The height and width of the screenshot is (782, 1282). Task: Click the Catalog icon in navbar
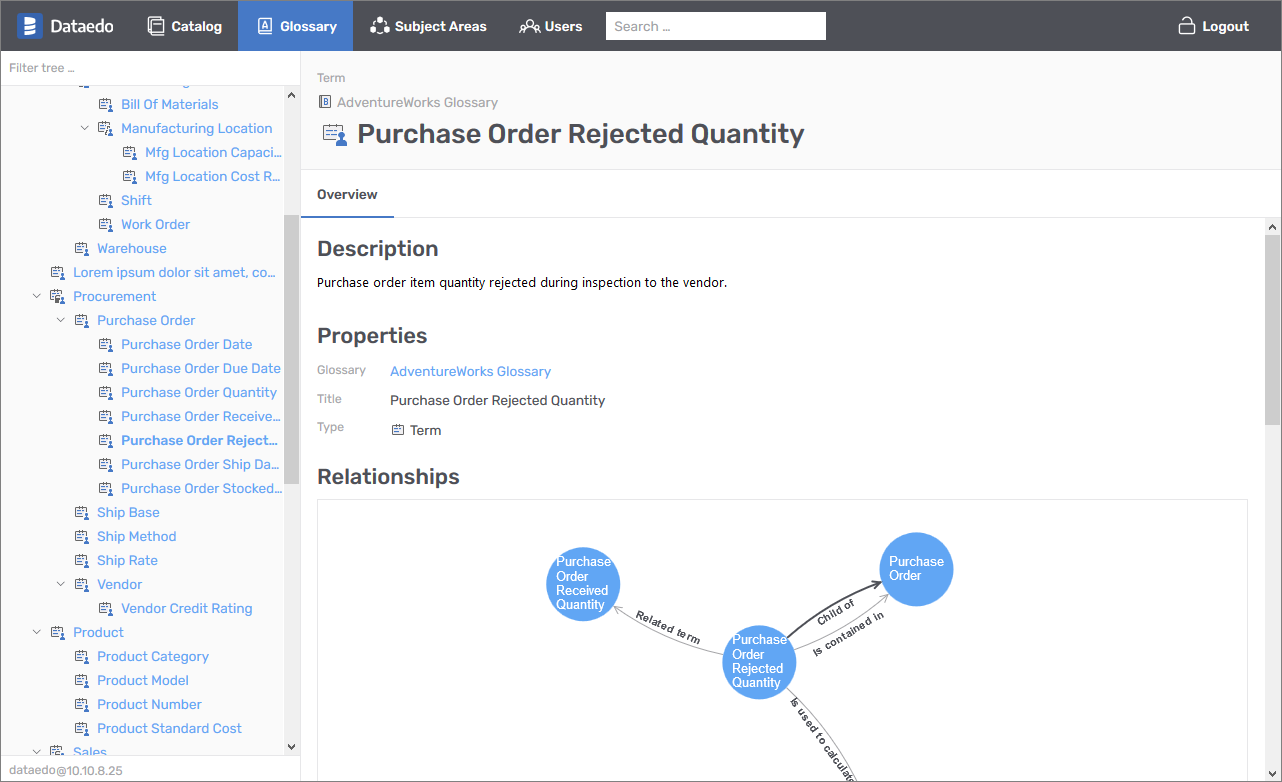156,26
